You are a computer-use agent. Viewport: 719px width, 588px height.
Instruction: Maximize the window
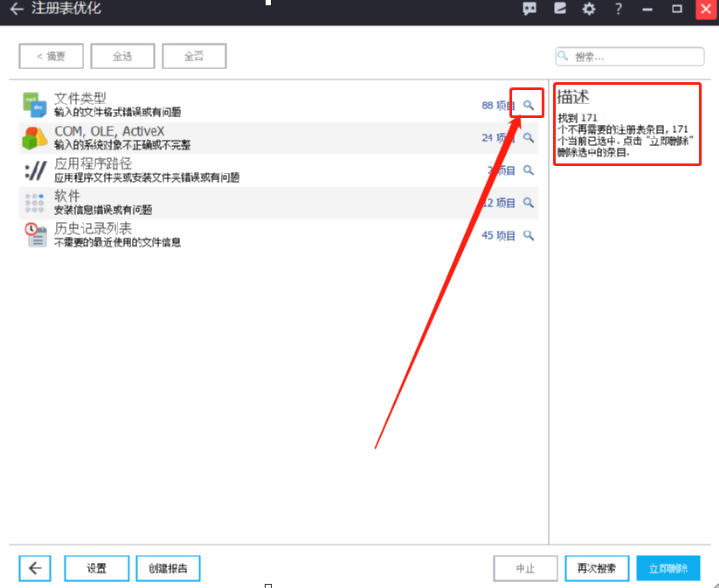pos(677,9)
